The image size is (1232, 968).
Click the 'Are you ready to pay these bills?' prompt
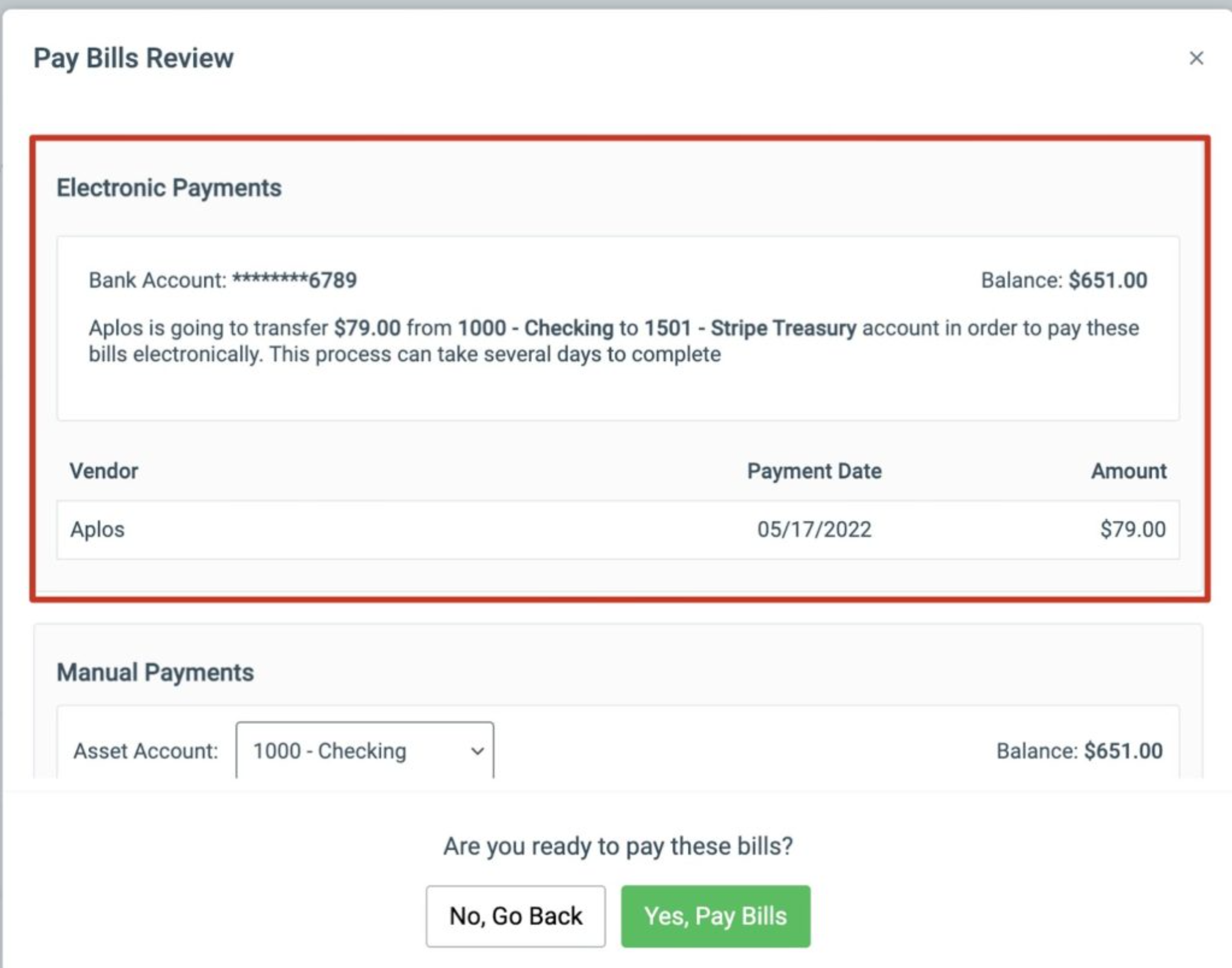click(x=618, y=847)
